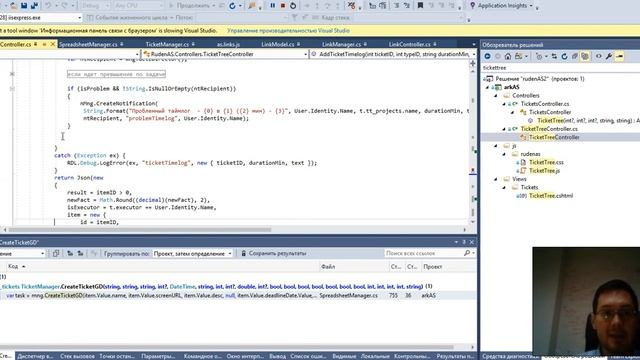Viewport: 640px width, 360px height.
Task: Sort by the Код column header
Action: (x=13, y=267)
